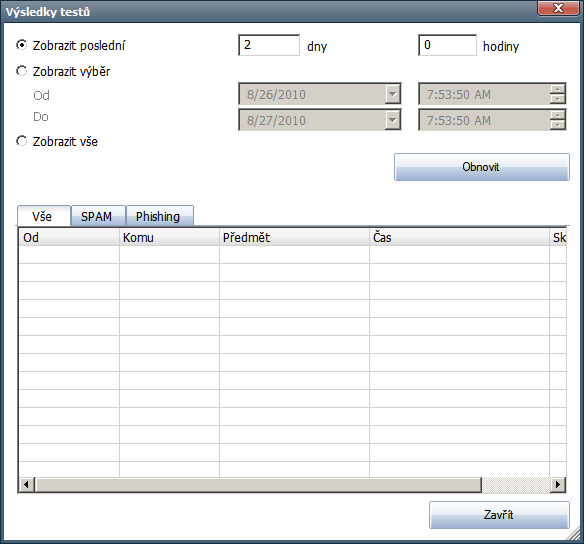Increase the Od time with up spinner
Image resolution: width=584 pixels, height=544 pixels.
point(557,89)
